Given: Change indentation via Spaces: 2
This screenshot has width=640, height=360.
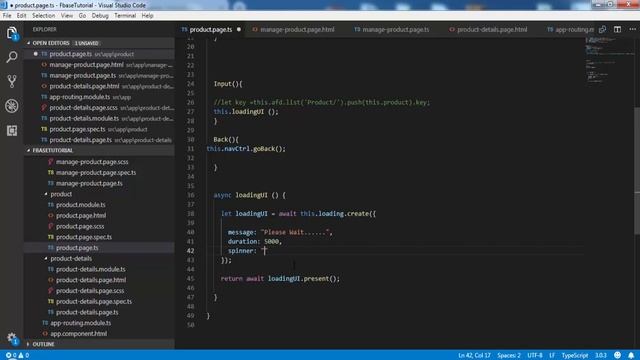Looking at the screenshot, I should click(509, 355).
